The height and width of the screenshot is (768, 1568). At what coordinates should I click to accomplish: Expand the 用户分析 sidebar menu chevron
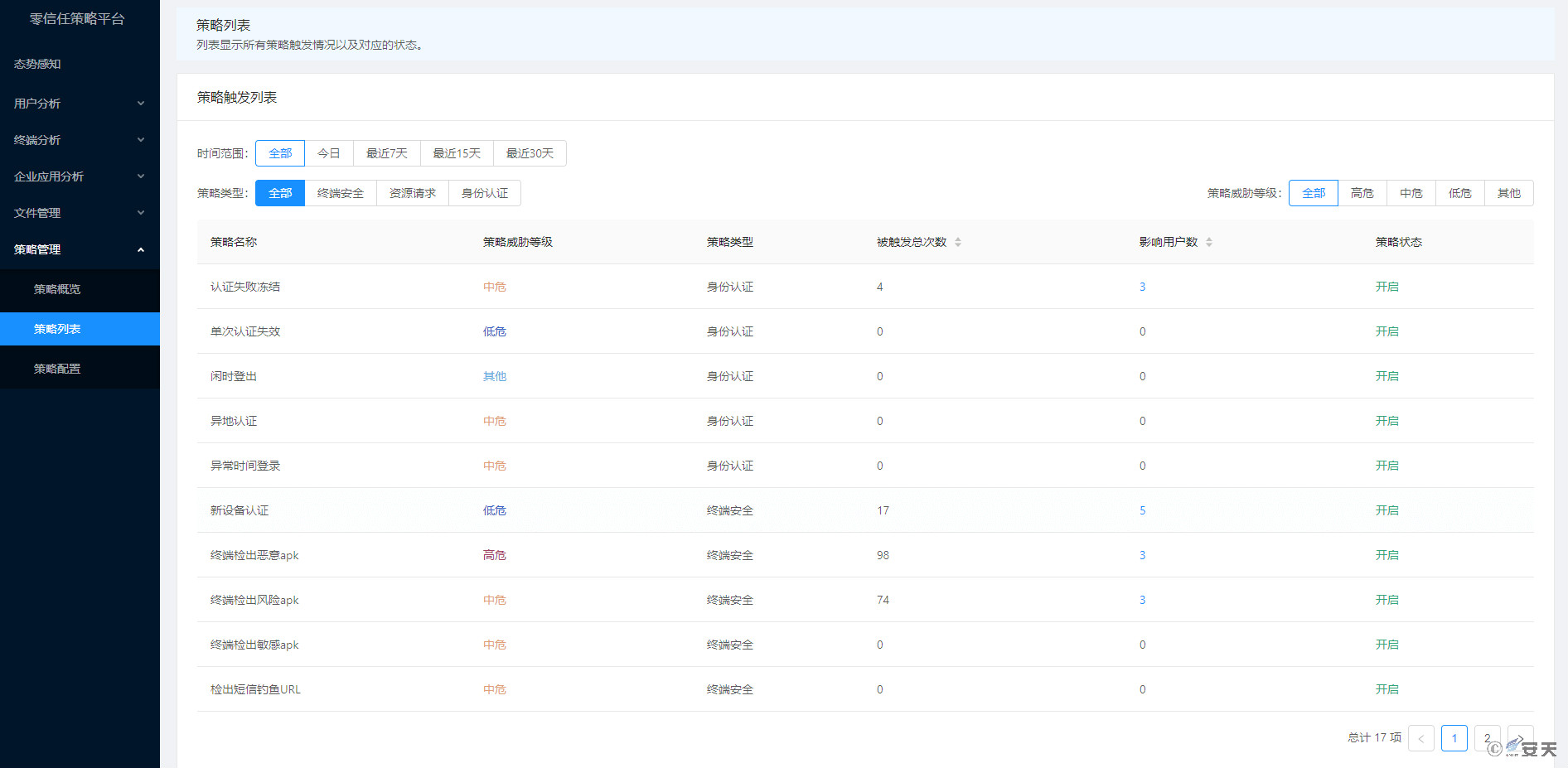pyautogui.click(x=141, y=104)
